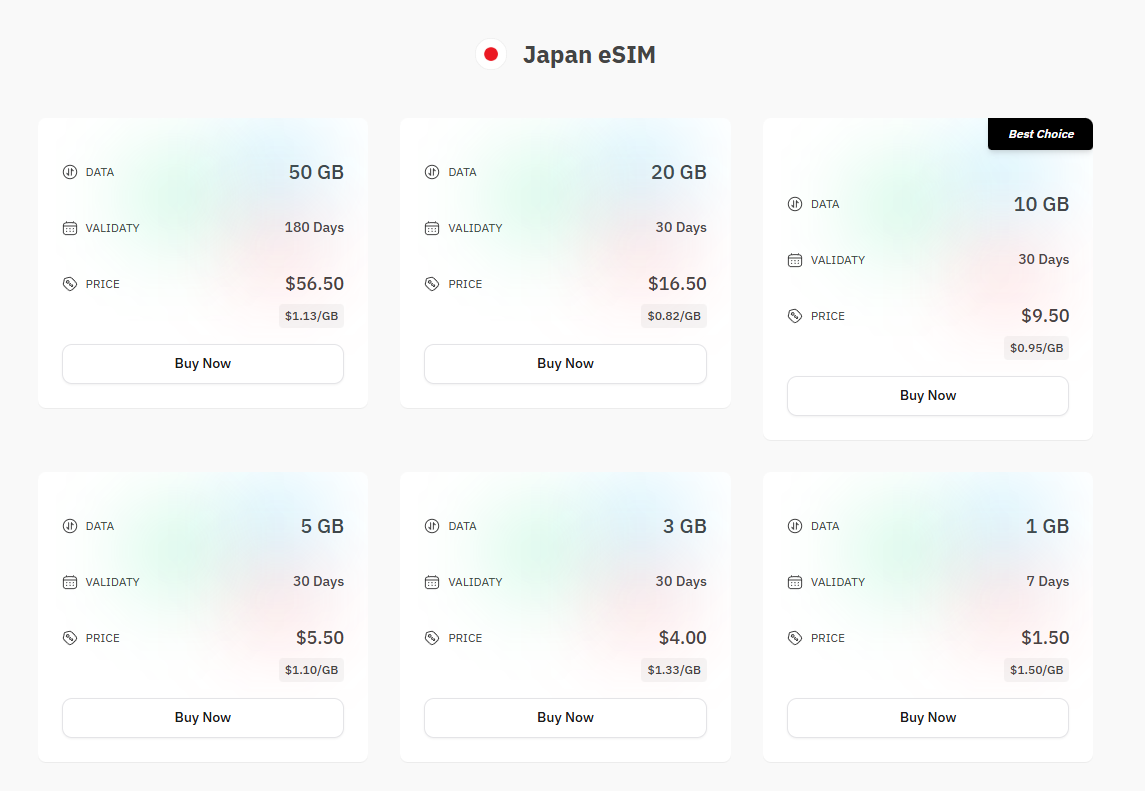Buy the 5 GB plan
1145x791 pixels.
[203, 718]
